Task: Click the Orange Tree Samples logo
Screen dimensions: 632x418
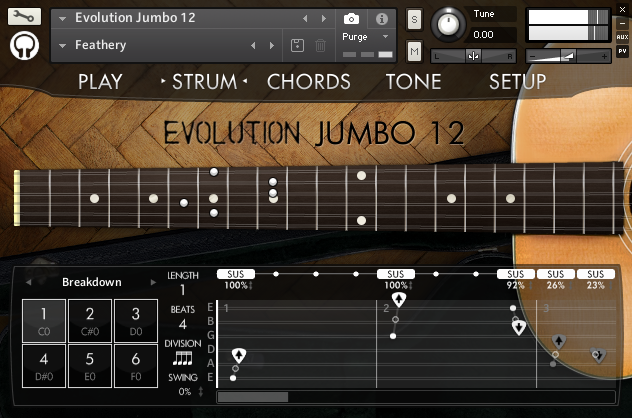Action: [x=24, y=45]
